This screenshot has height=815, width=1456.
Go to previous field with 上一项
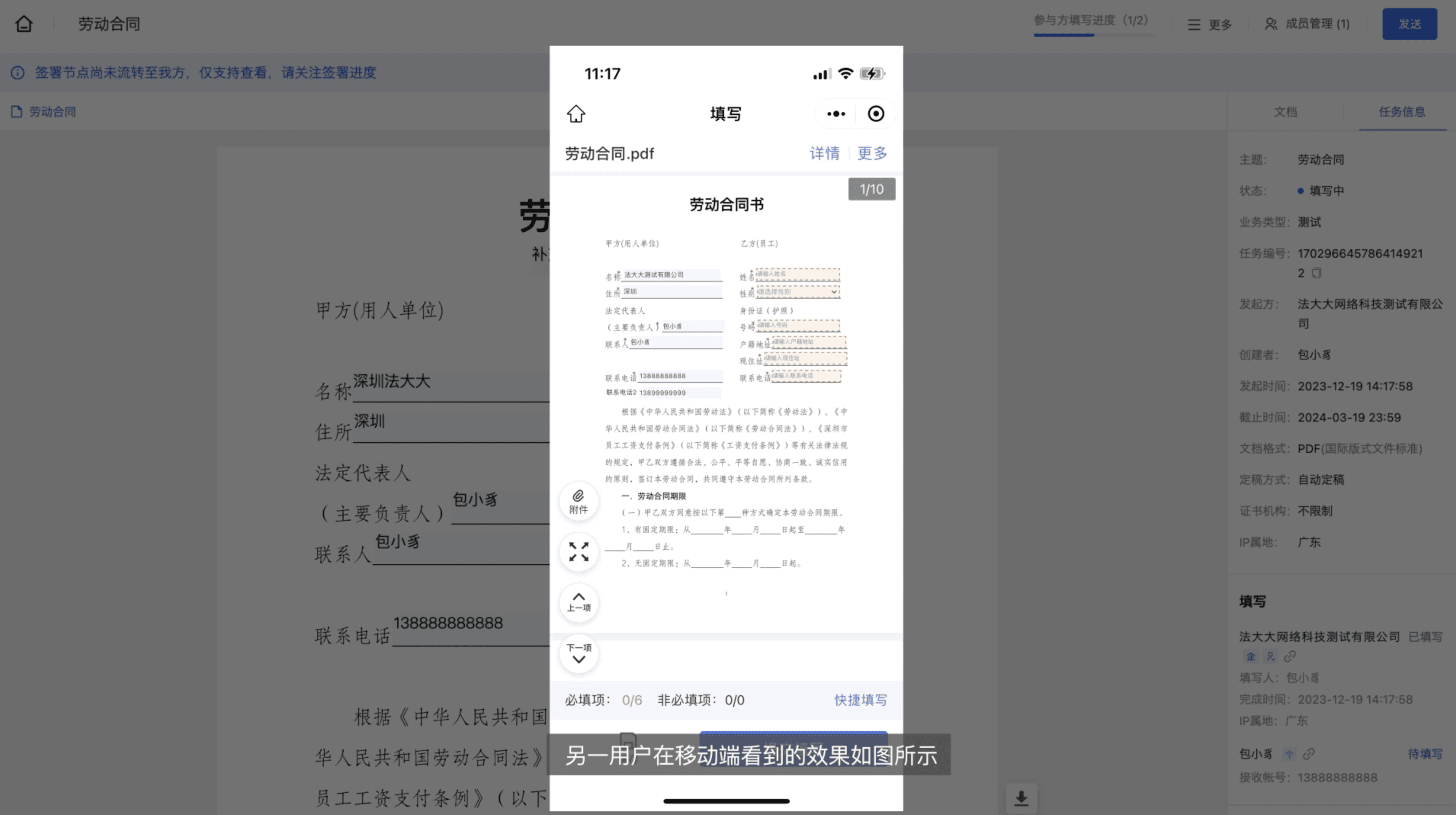[x=578, y=603]
